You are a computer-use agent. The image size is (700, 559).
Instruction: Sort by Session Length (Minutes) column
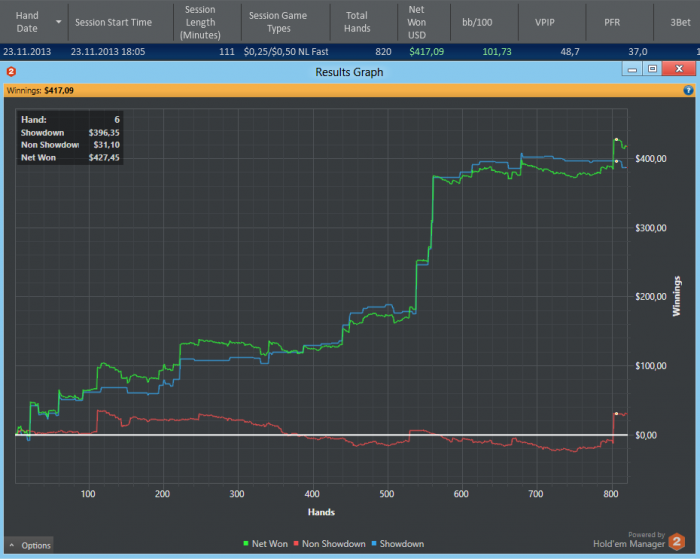click(200, 22)
